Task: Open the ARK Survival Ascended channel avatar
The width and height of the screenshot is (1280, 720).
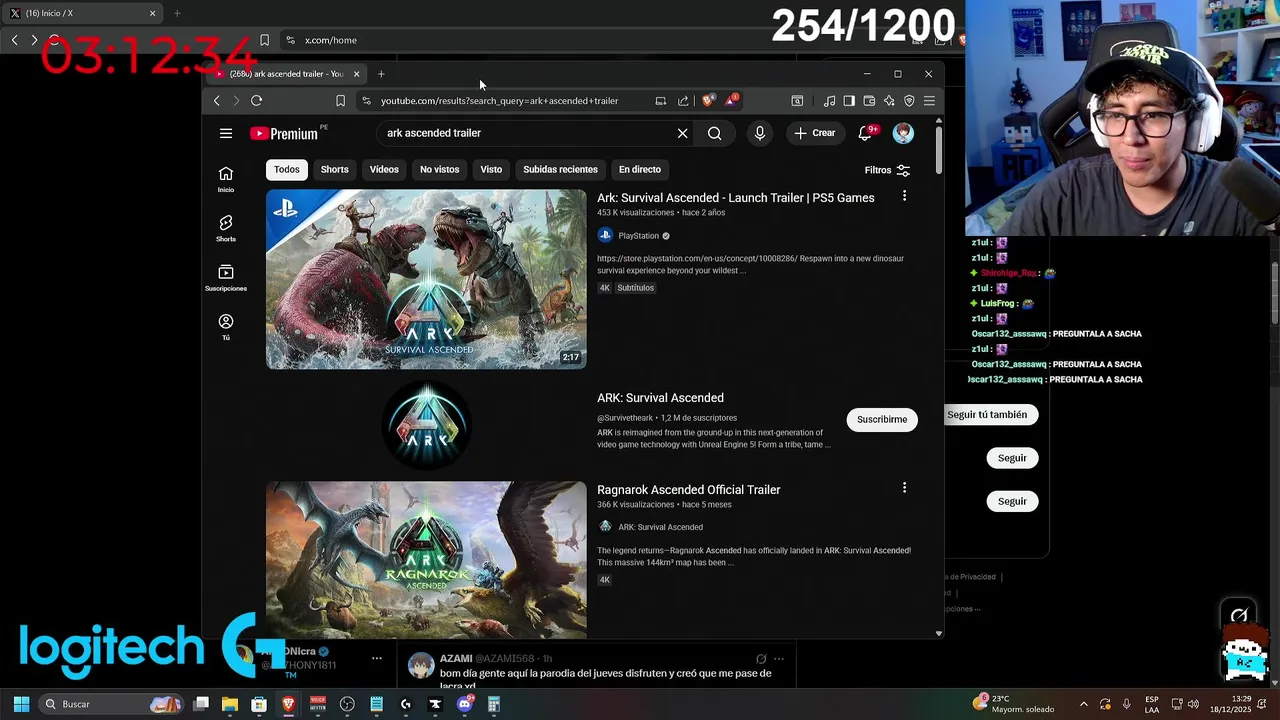Action: pos(426,425)
